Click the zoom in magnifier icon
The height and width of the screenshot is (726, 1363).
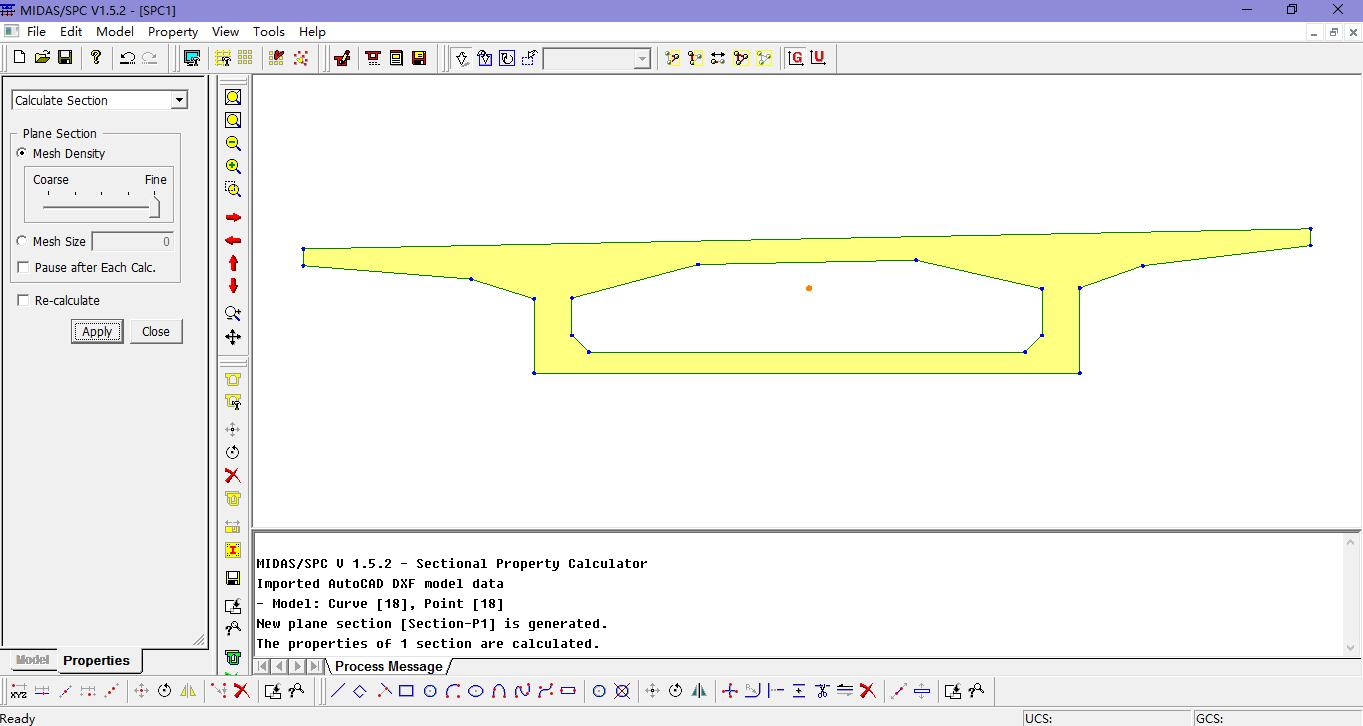(233, 166)
